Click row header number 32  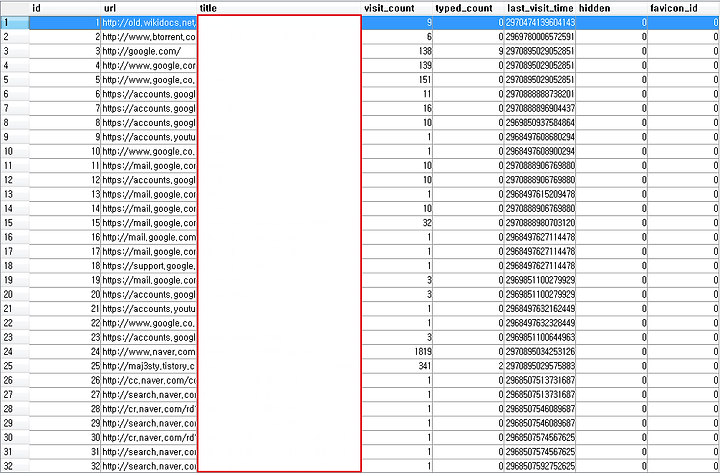point(15,466)
